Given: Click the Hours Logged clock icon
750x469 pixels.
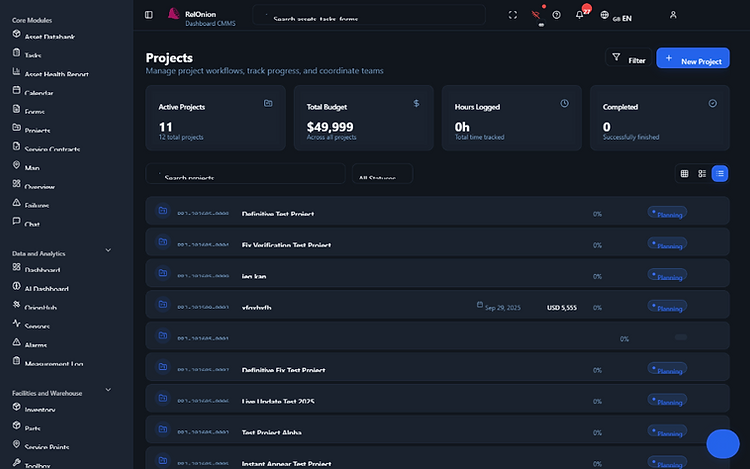Looking at the screenshot, I should (564, 103).
